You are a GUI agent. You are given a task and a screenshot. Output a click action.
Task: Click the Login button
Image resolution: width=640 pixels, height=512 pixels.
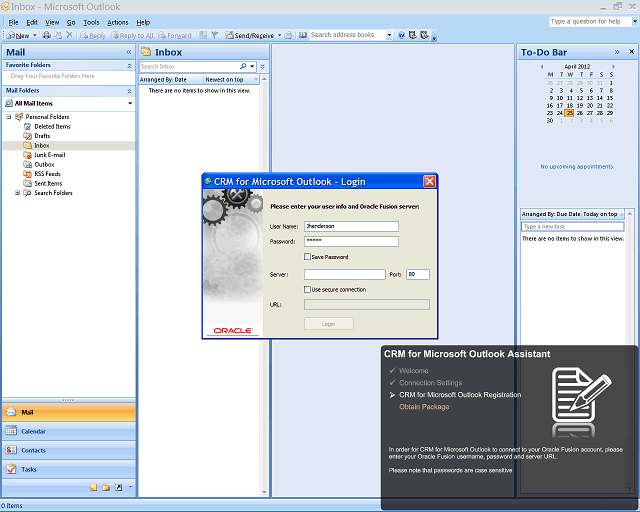[329, 324]
